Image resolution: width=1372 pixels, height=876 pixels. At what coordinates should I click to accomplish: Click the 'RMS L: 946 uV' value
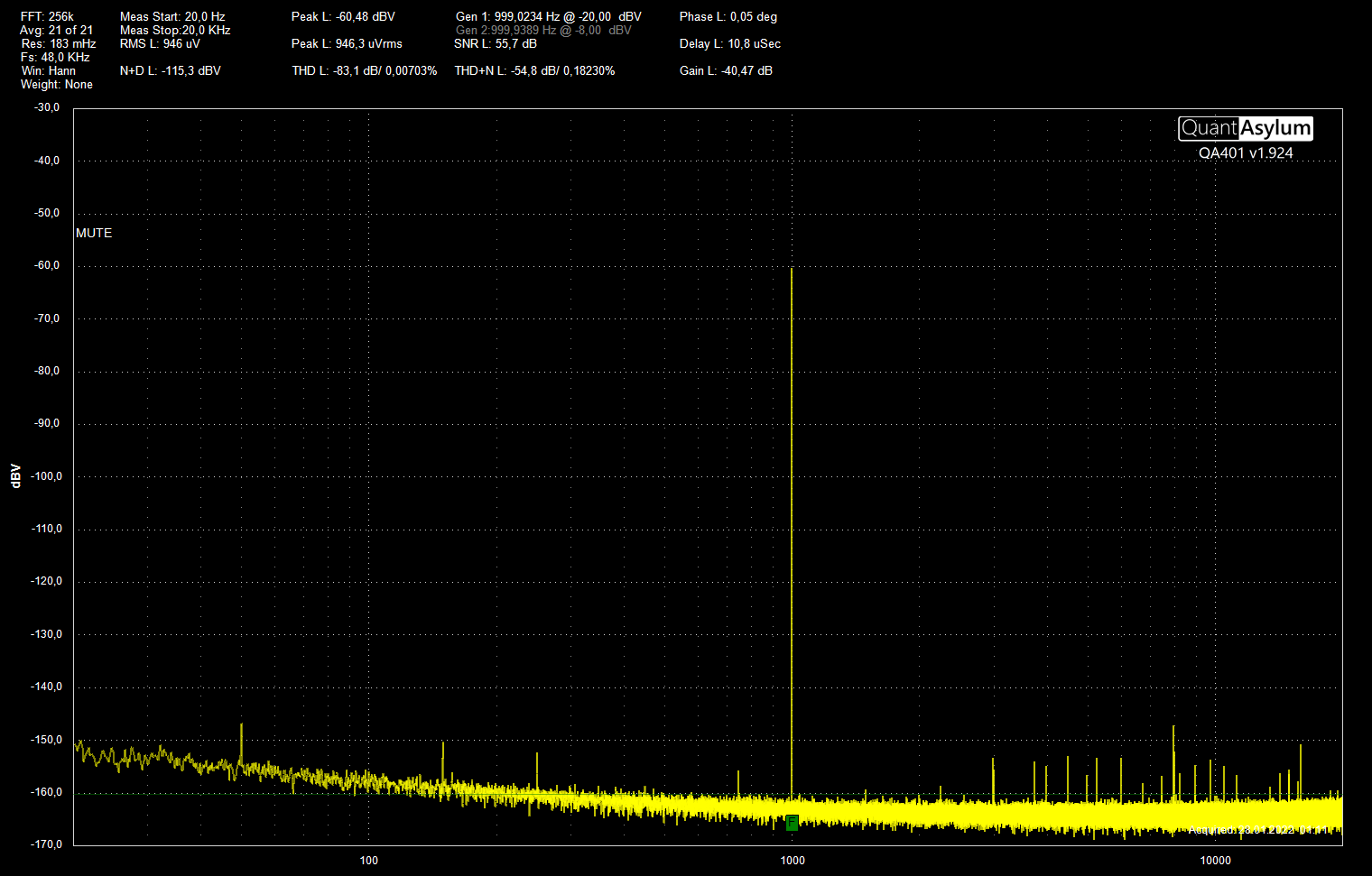160,43
